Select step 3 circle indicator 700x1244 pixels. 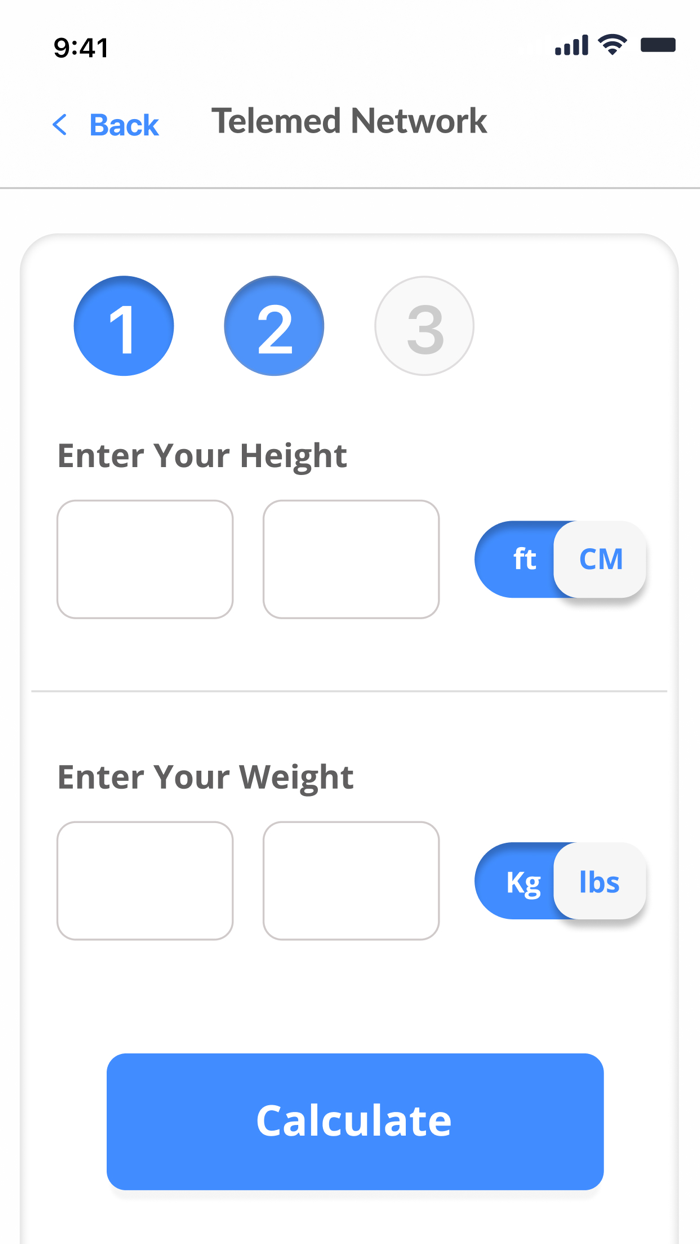424,325
